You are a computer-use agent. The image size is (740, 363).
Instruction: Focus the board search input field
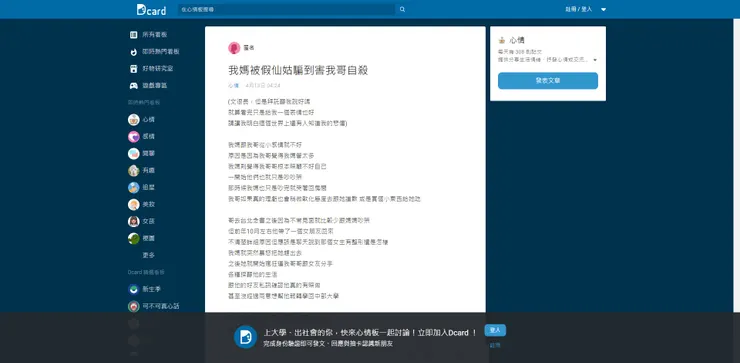click(286, 9)
